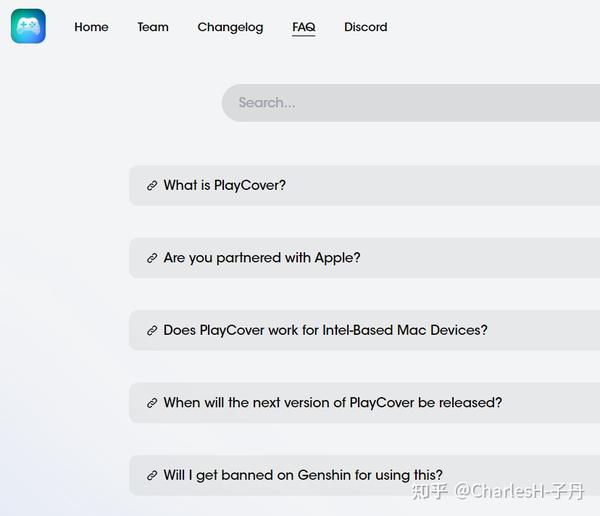This screenshot has width=600, height=516.
Task: Click link icon for Intel-Based Mac Devices question
Action: [x=152, y=330]
